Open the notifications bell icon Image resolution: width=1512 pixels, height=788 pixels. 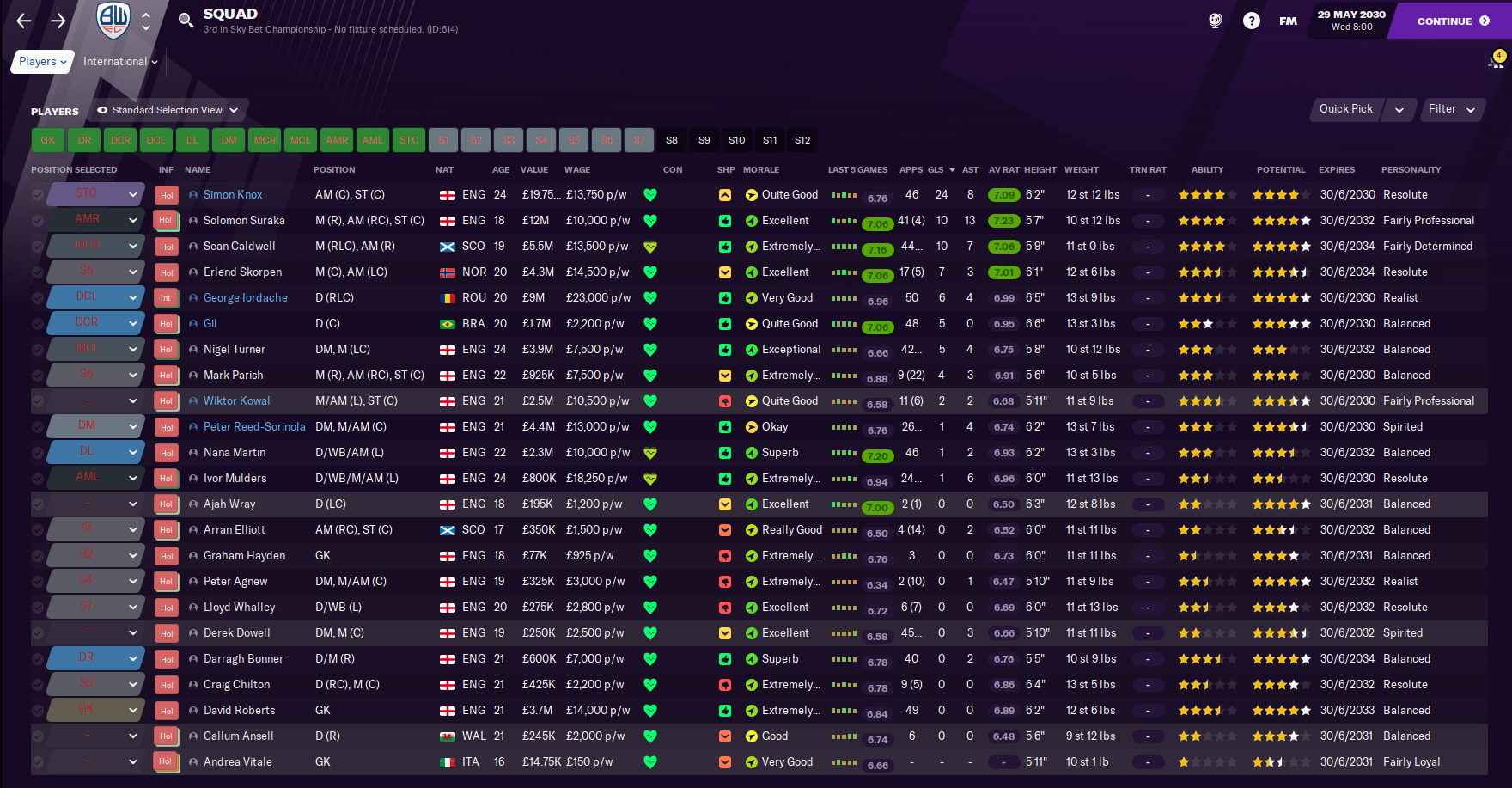[1496, 60]
